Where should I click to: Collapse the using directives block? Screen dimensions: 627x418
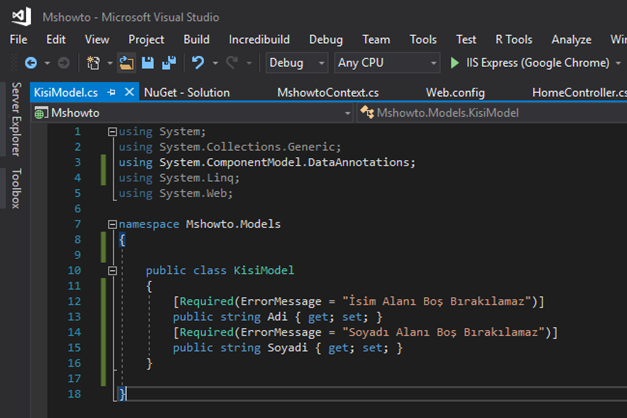[112, 132]
